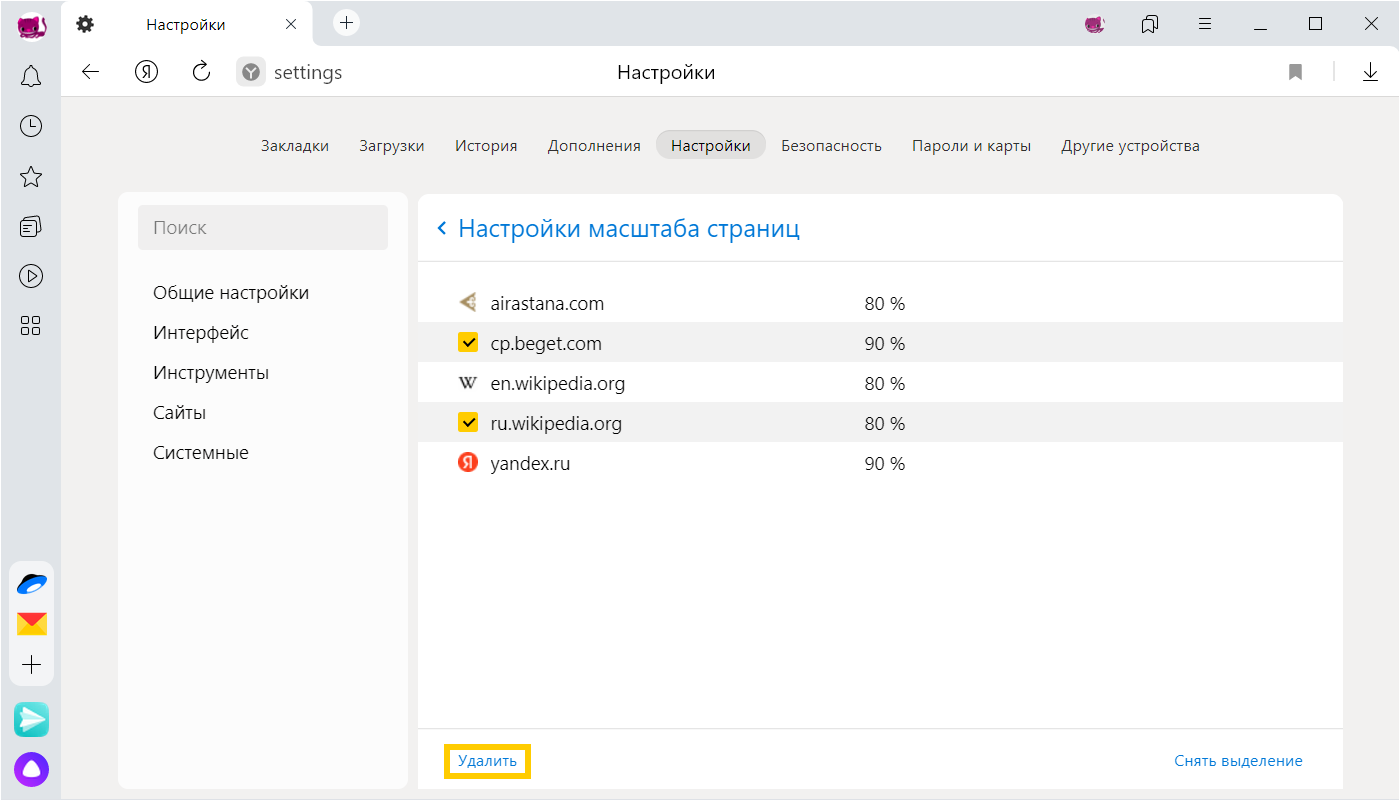Screen dimensions: 1400x800
Task: Open services grid icon in sidebar
Action: click(31, 325)
